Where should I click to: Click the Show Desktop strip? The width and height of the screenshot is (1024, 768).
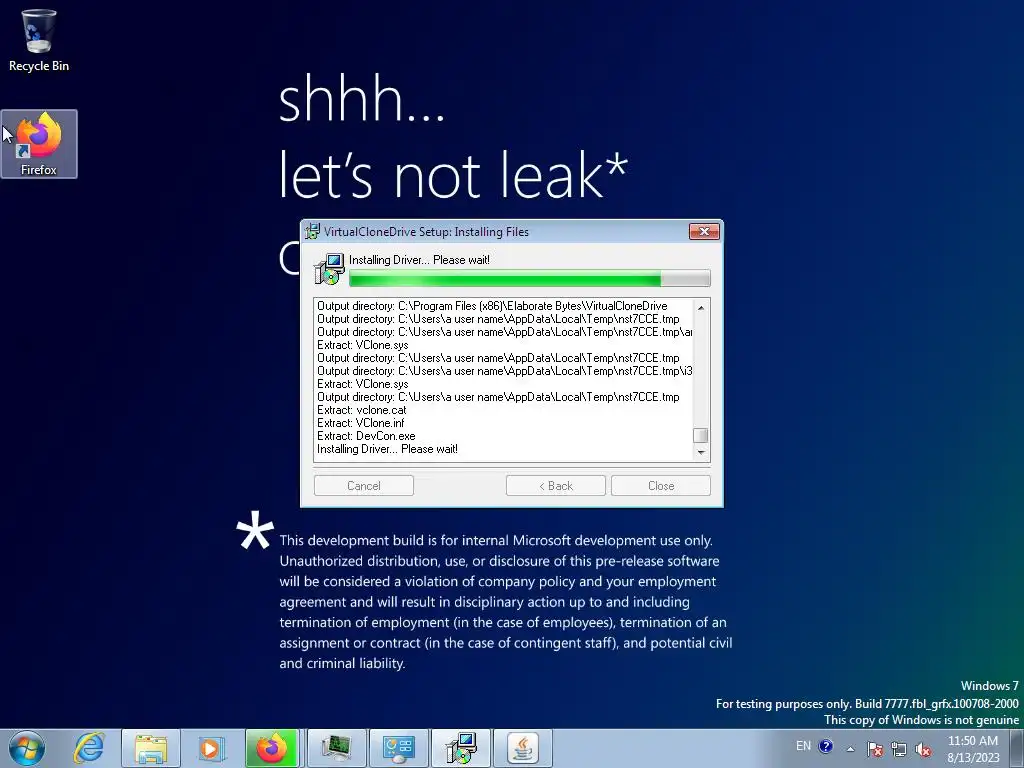click(1017, 748)
